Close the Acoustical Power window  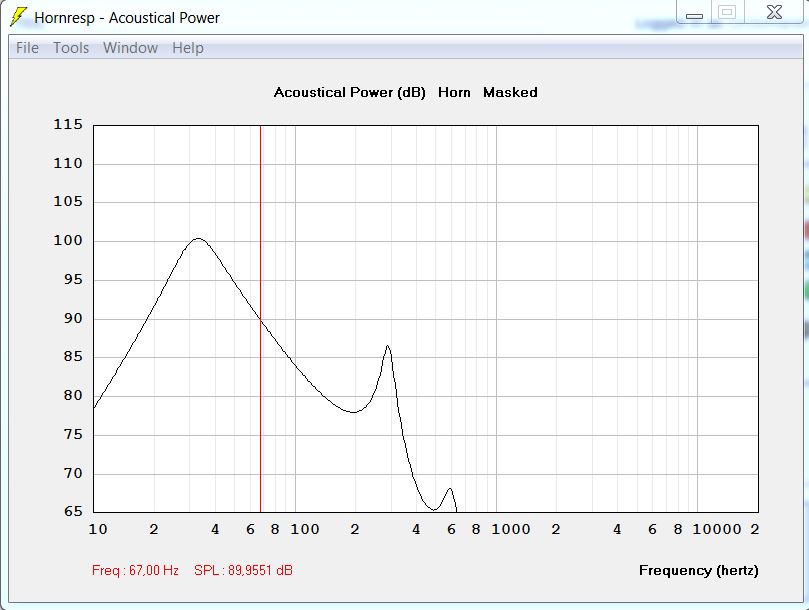[774, 12]
